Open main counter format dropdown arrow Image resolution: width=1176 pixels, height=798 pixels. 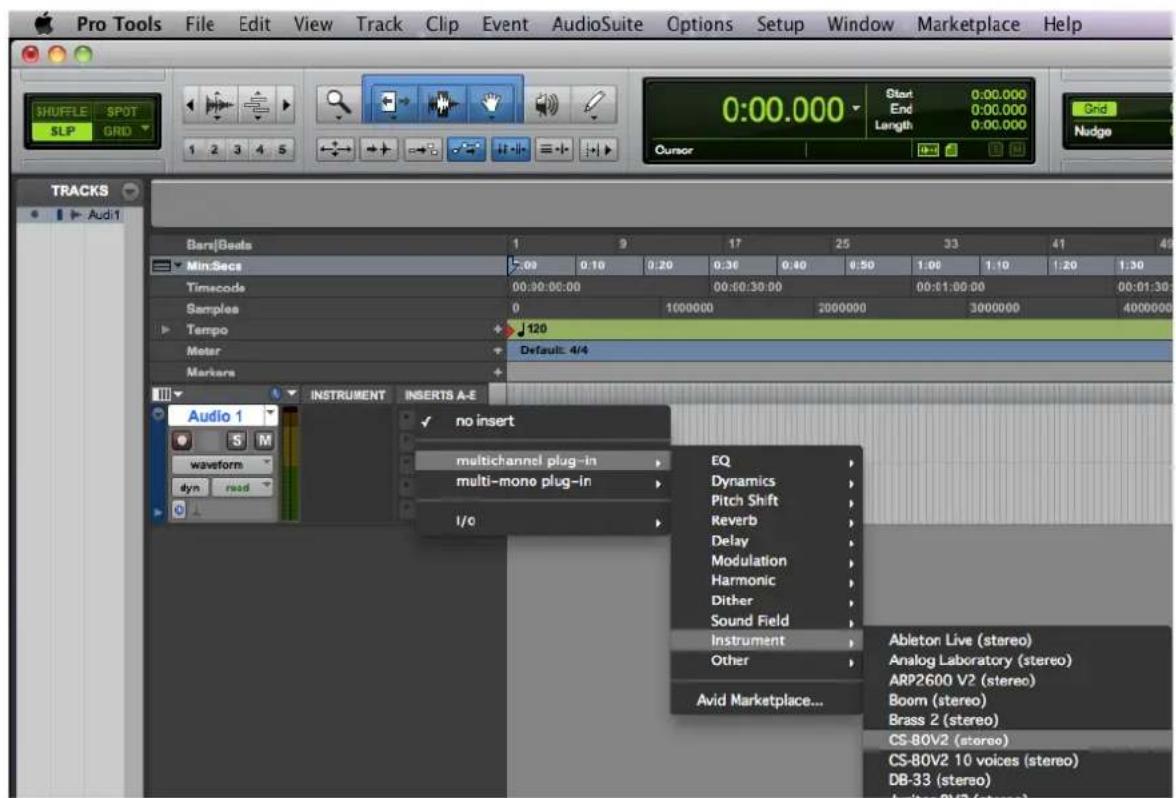click(856, 109)
